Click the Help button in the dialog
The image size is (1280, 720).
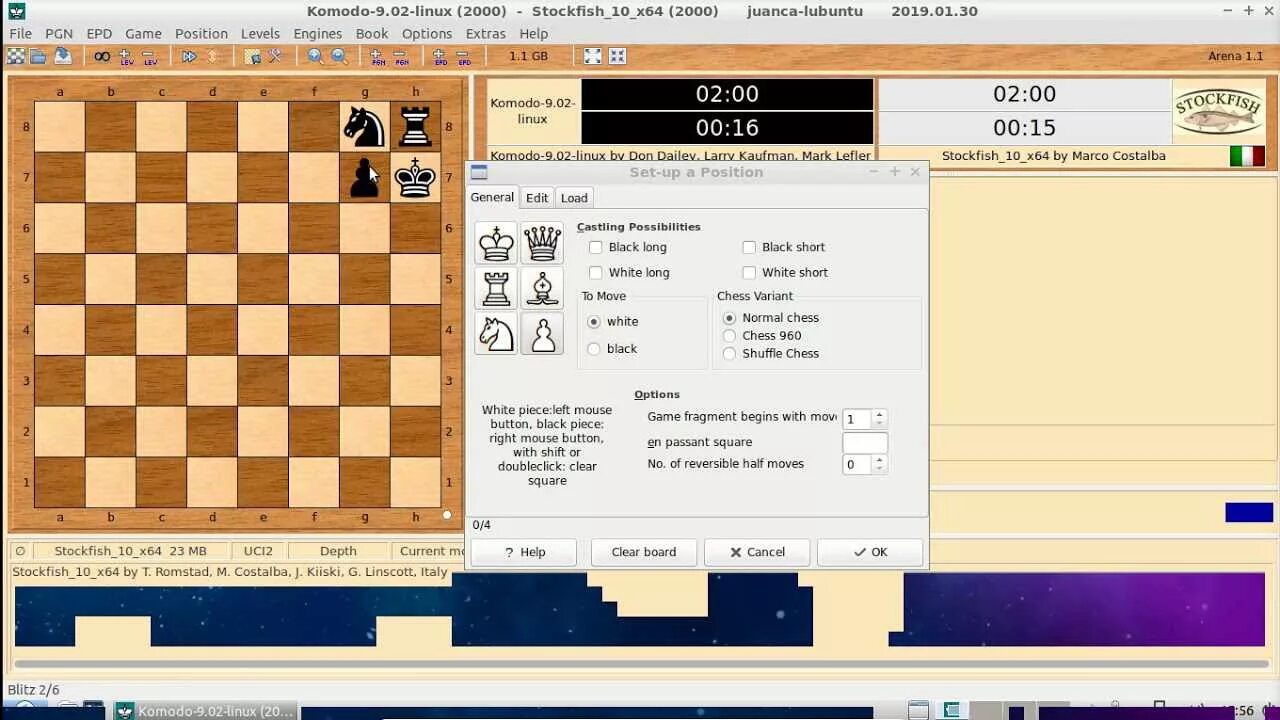click(x=524, y=552)
